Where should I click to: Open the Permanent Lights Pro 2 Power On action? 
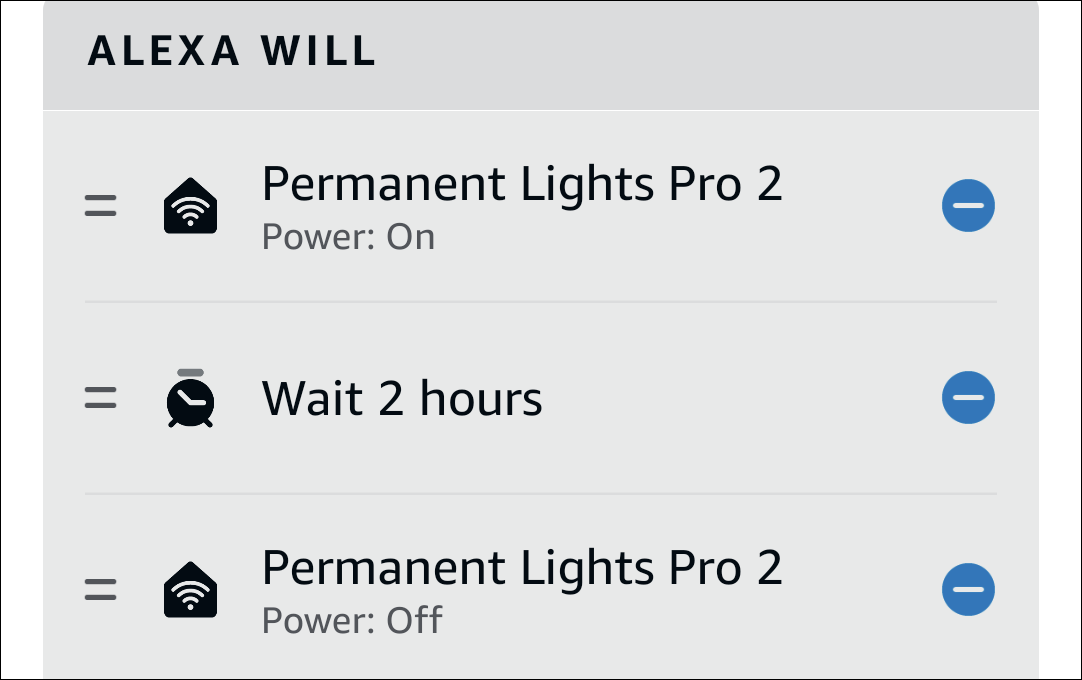point(522,183)
